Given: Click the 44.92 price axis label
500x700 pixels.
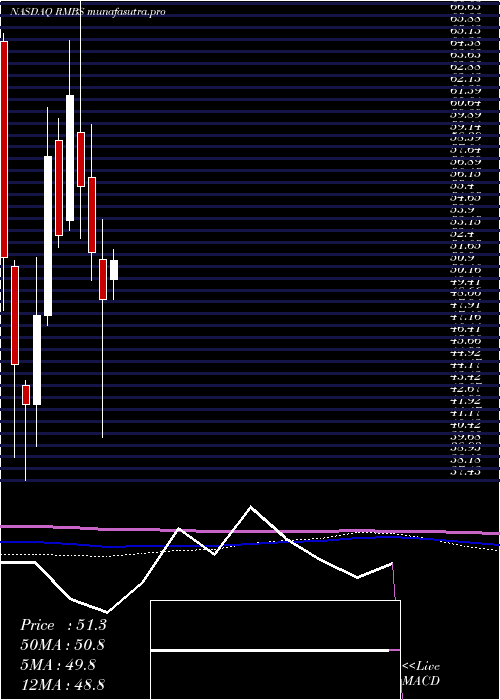Looking at the screenshot, I should coord(466,353).
